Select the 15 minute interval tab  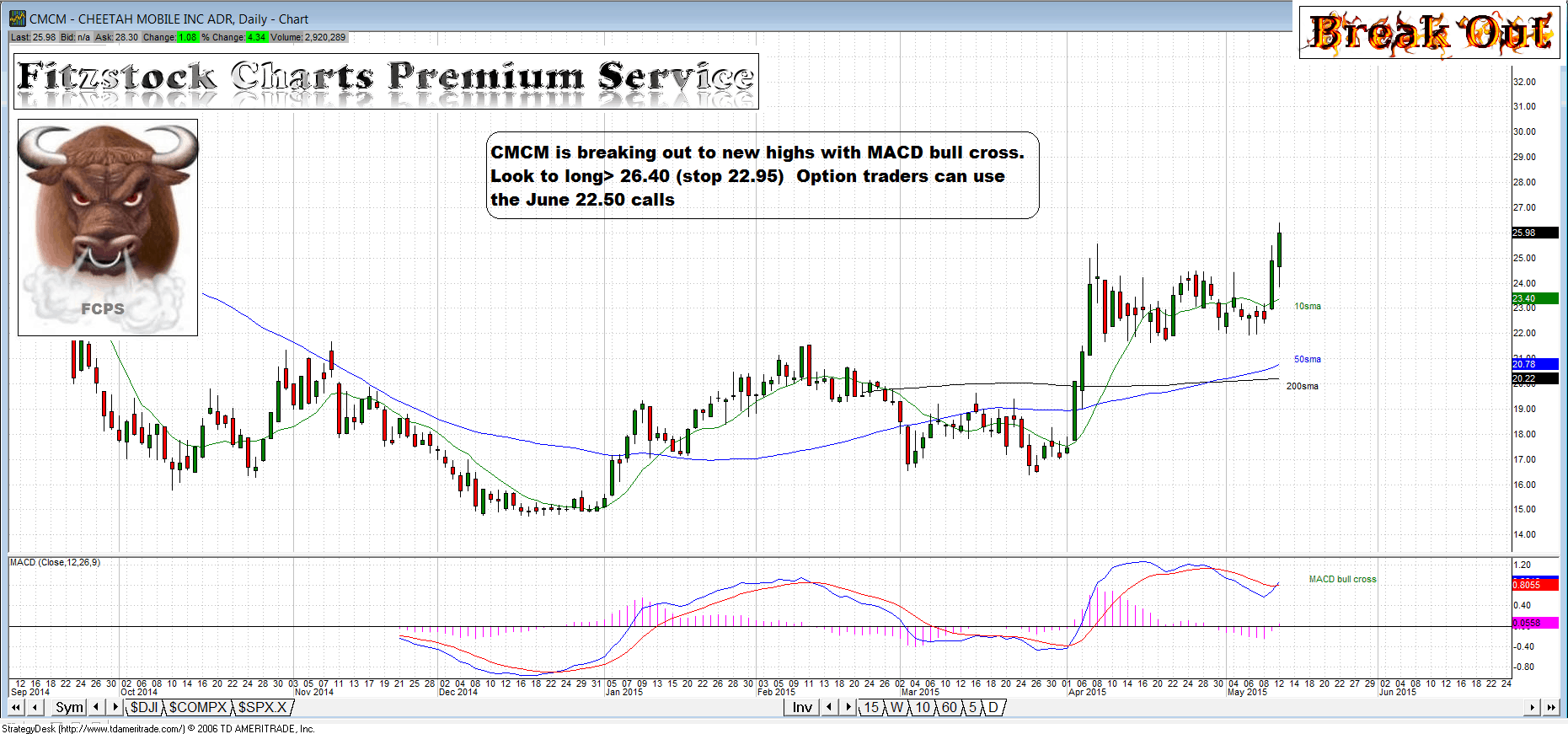click(x=871, y=708)
